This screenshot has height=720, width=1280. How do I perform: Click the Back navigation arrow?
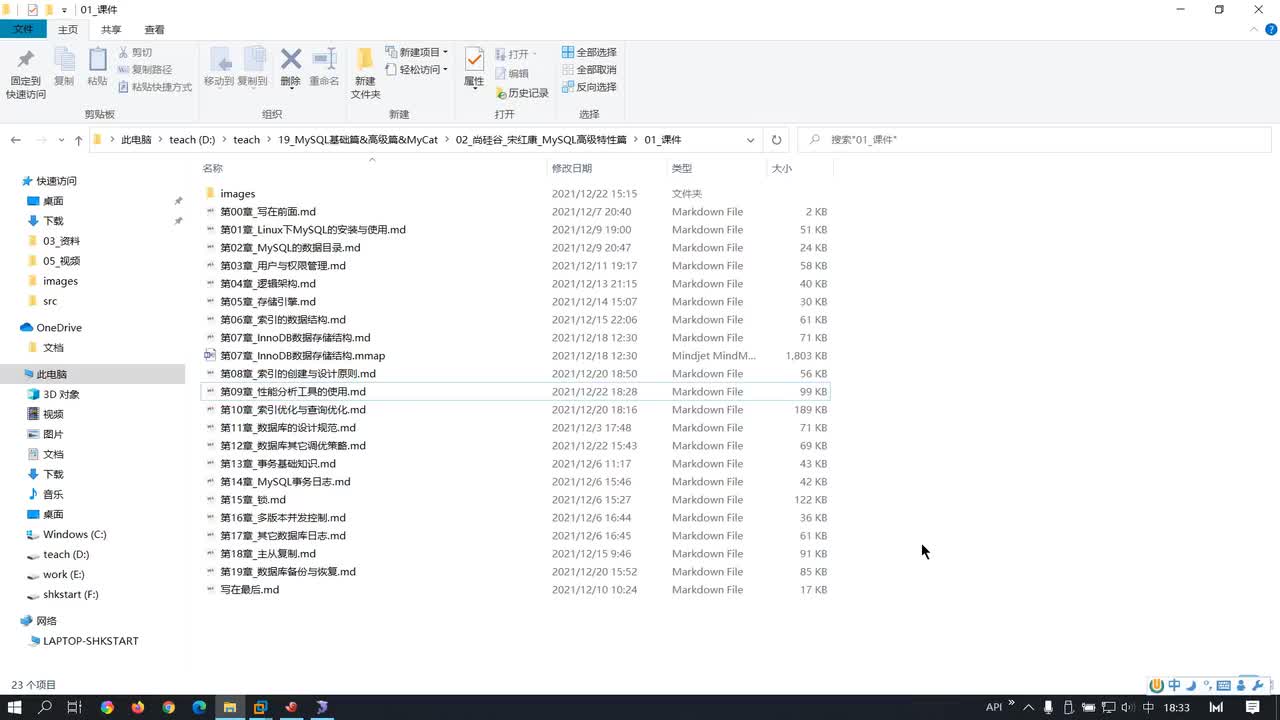click(x=15, y=140)
